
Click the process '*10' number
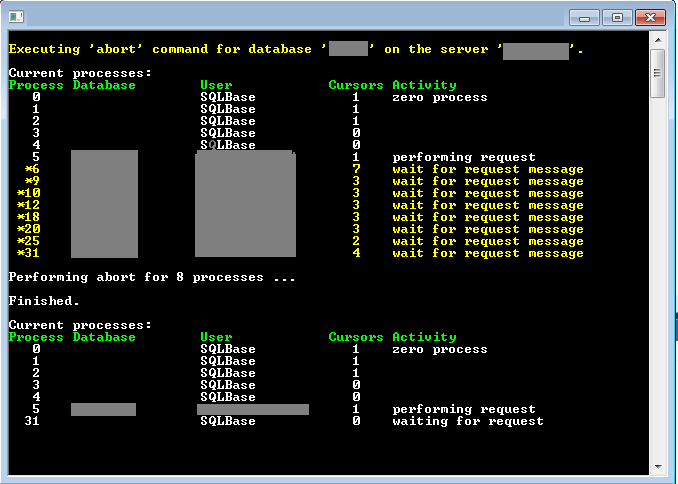pyautogui.click(x=29, y=193)
